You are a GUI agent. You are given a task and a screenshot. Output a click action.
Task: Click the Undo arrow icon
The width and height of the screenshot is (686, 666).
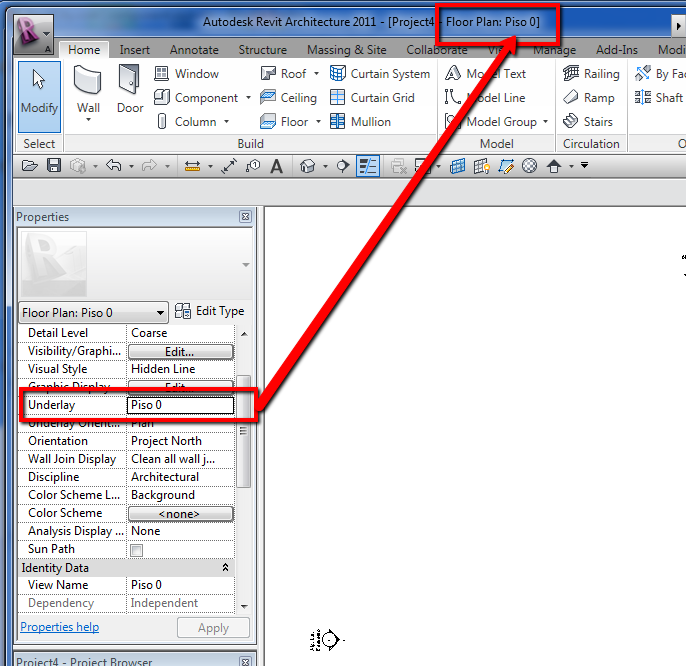(114, 166)
